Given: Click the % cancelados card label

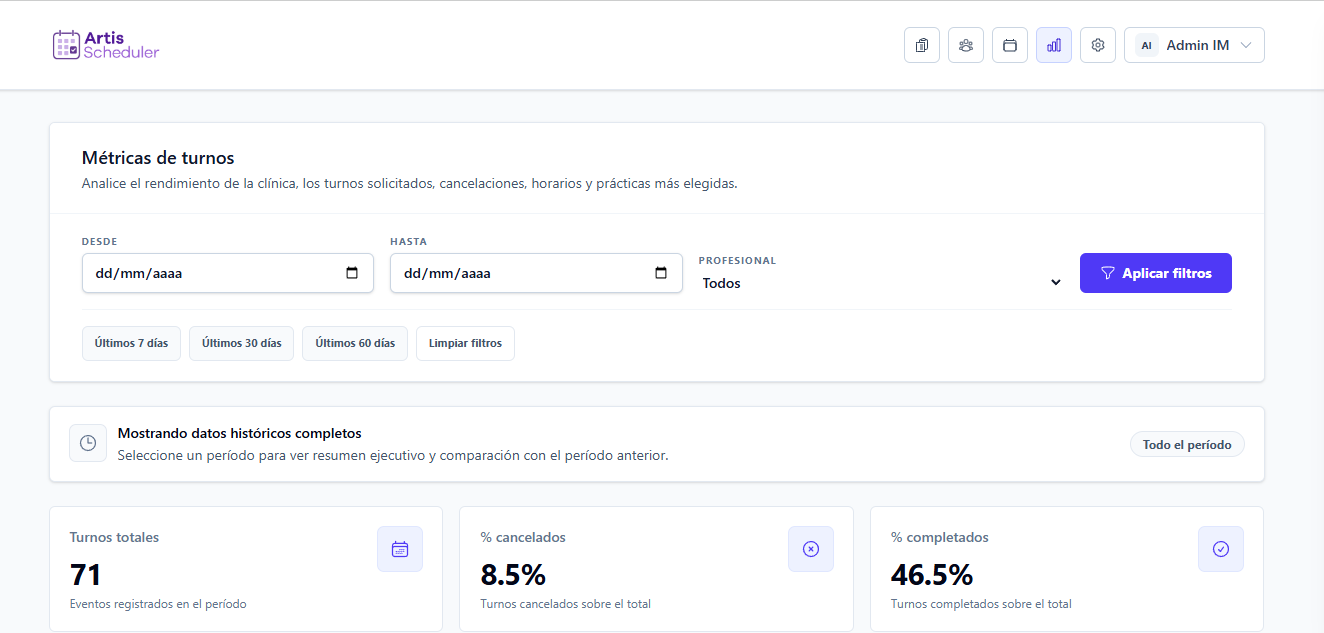Looking at the screenshot, I should pyautogui.click(x=523, y=537).
